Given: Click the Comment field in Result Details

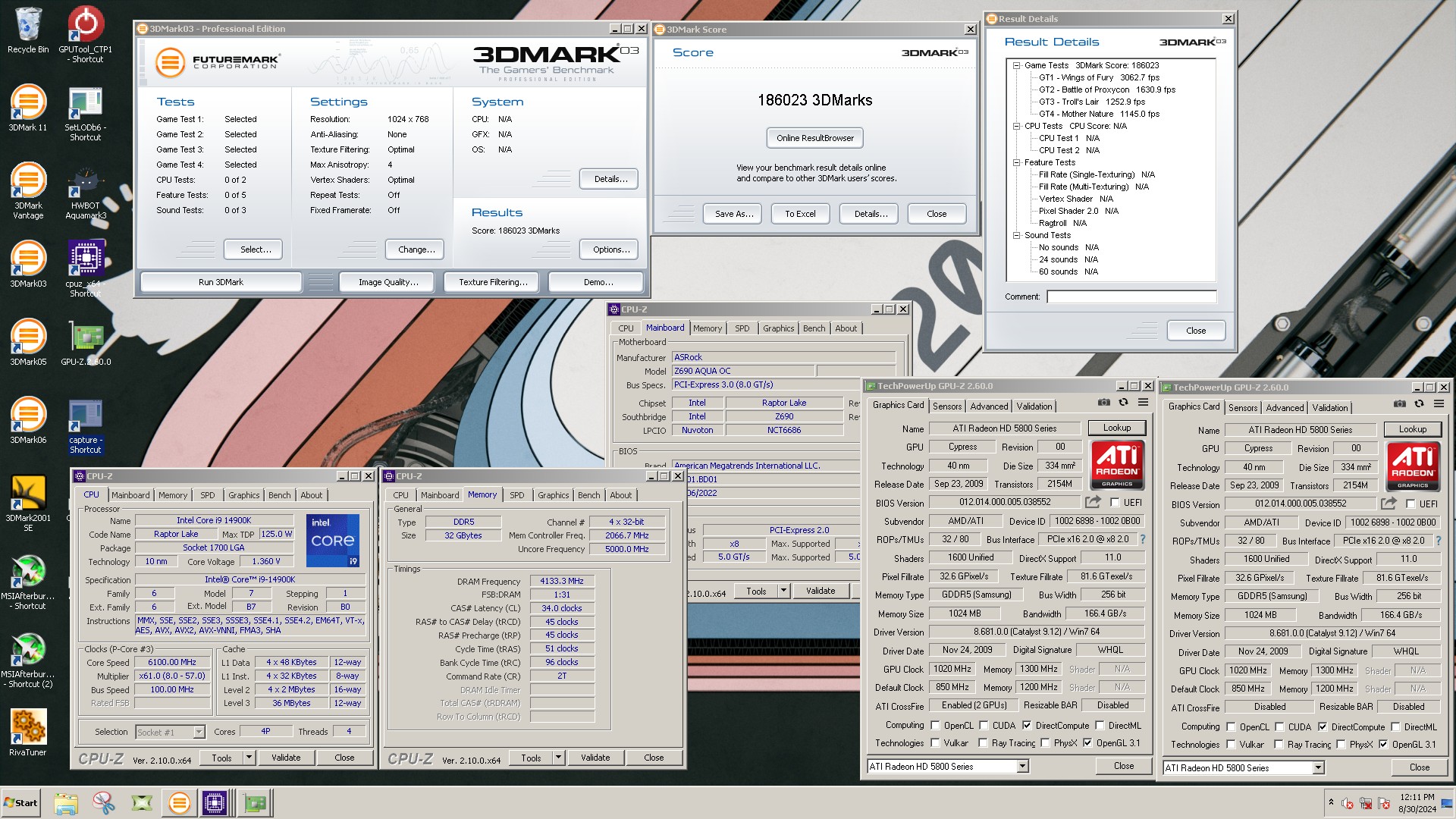Looking at the screenshot, I should click(x=1131, y=297).
